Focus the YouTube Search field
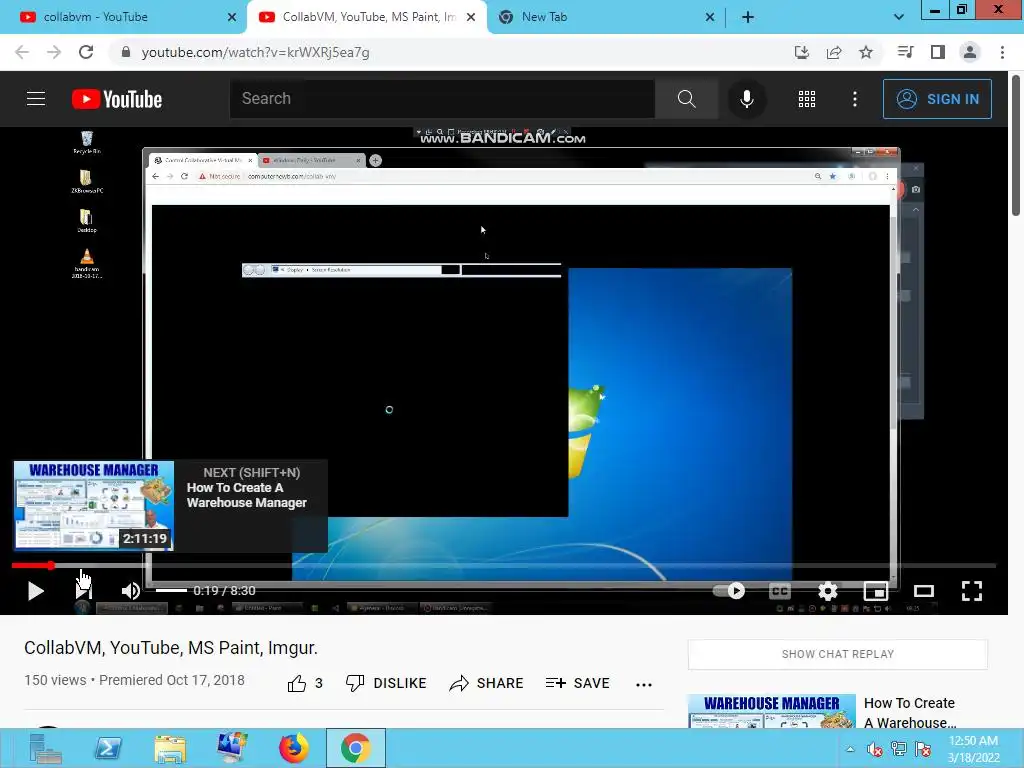Image resolution: width=1024 pixels, height=768 pixels. (x=442, y=99)
